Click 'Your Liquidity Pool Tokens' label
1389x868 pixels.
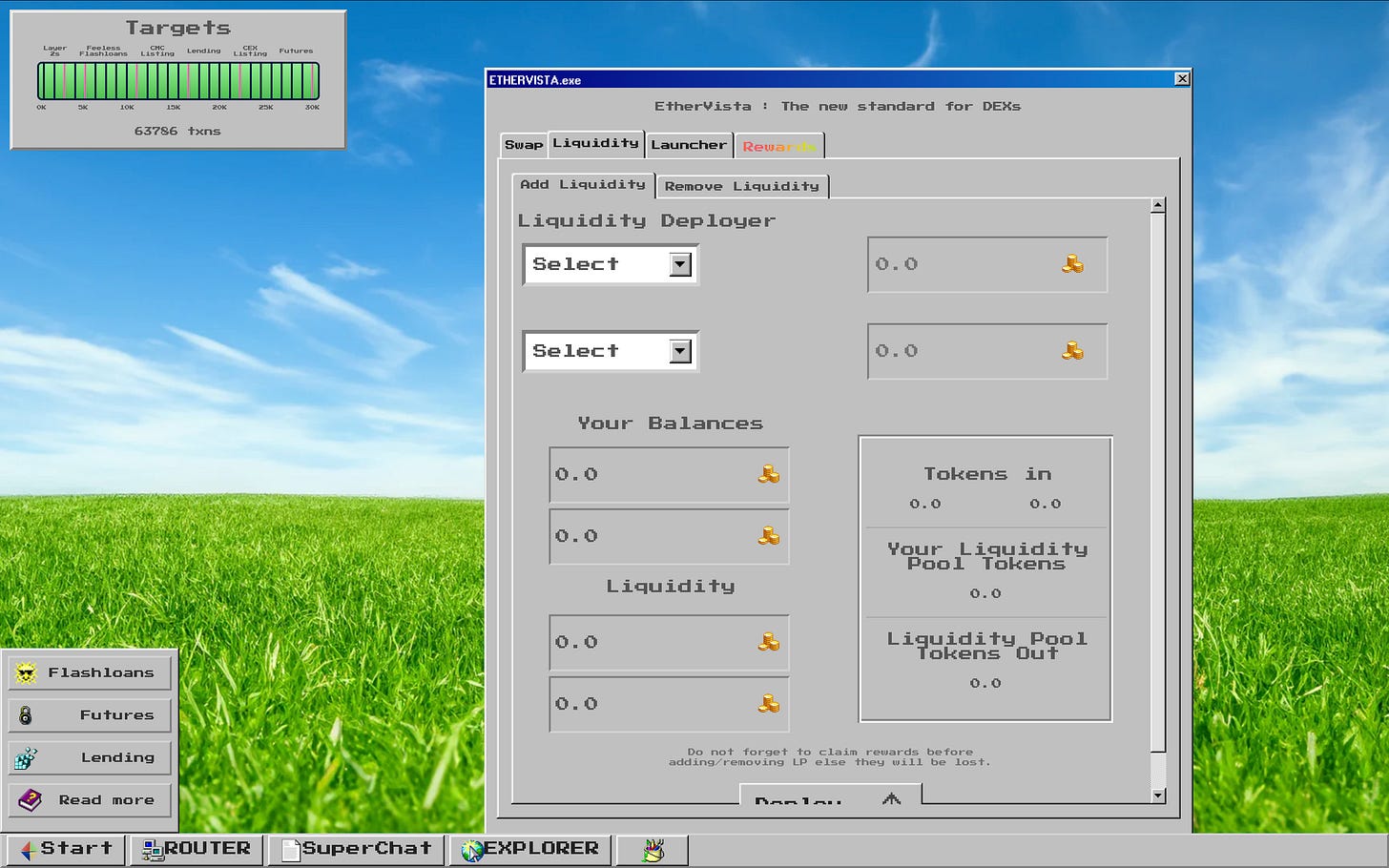(x=987, y=556)
